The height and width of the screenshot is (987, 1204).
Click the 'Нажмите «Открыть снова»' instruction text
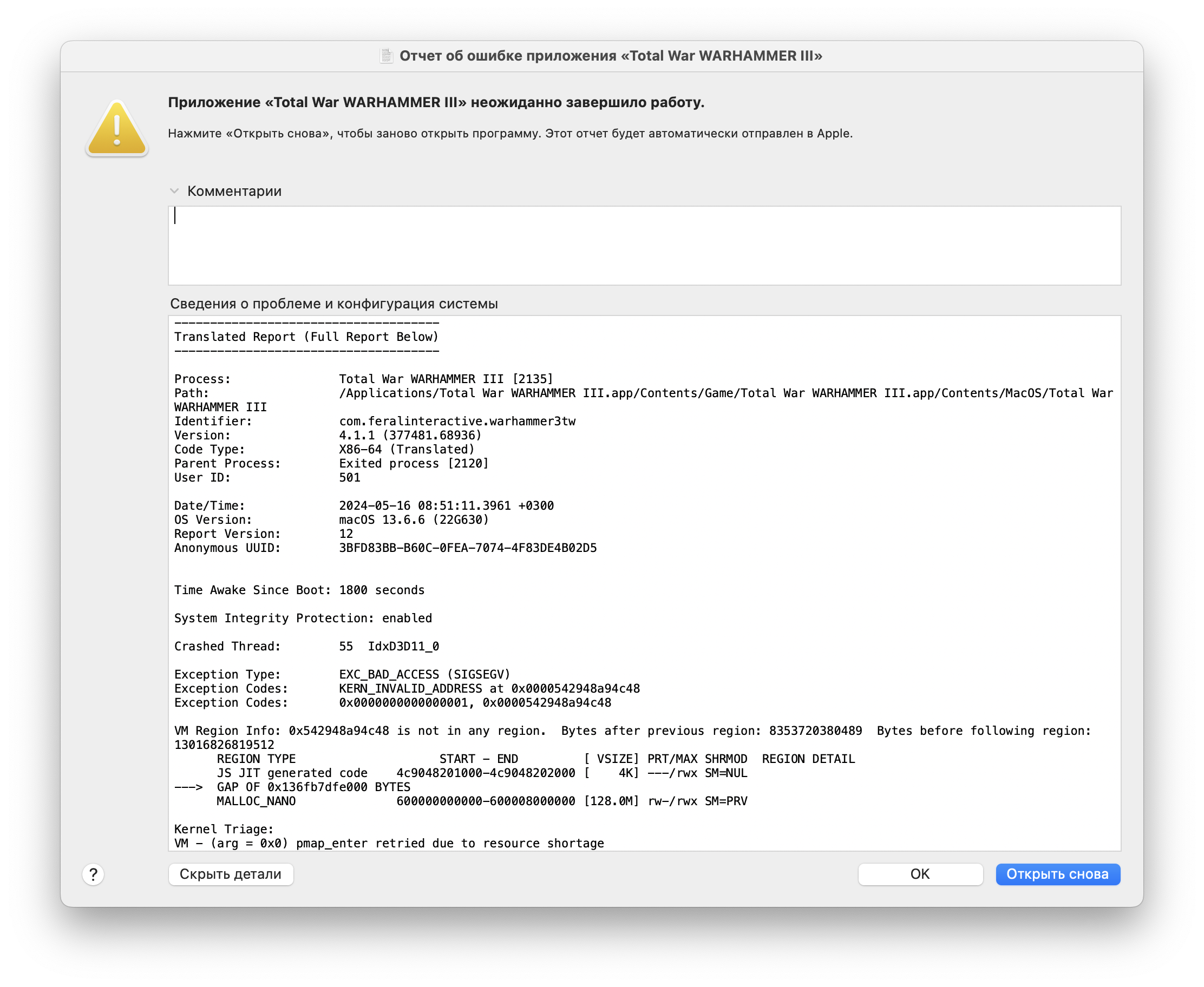pos(509,134)
